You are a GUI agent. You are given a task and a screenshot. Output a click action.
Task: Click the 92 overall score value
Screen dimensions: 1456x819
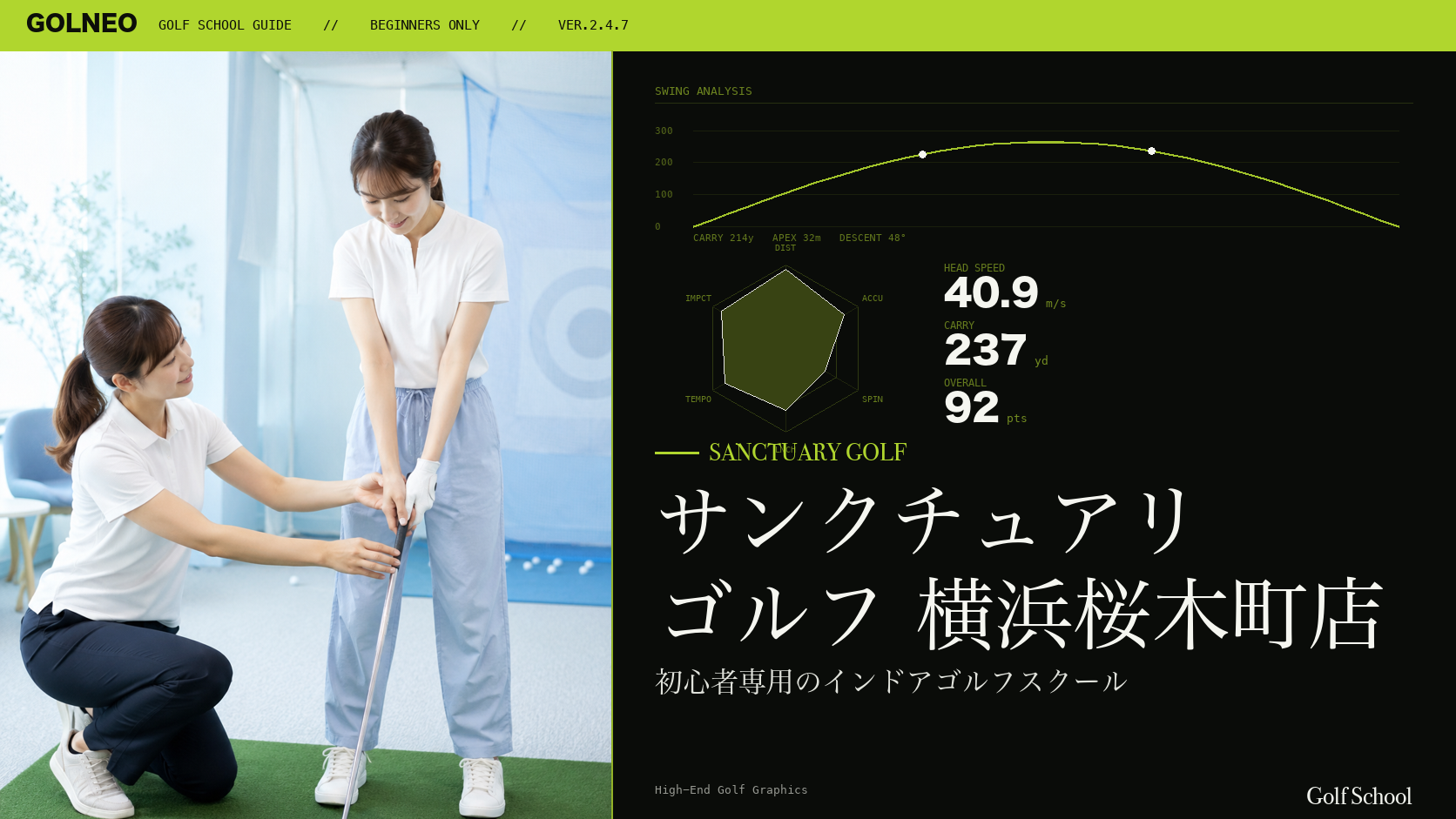(971, 407)
